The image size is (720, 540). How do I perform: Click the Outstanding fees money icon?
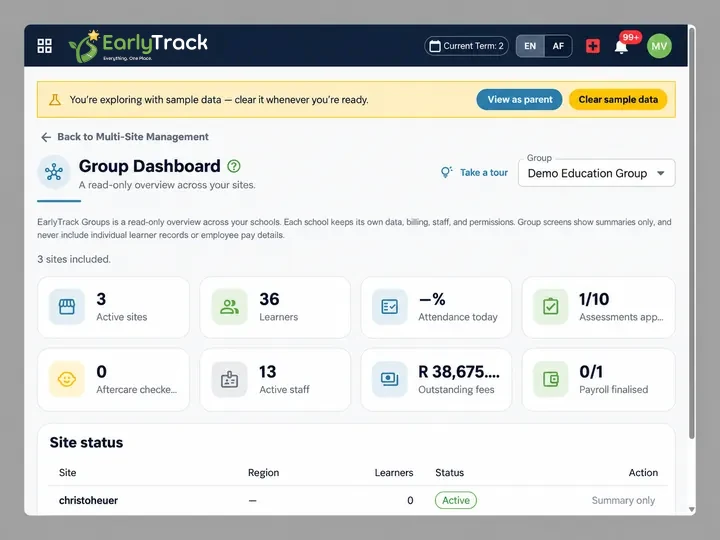click(x=390, y=379)
